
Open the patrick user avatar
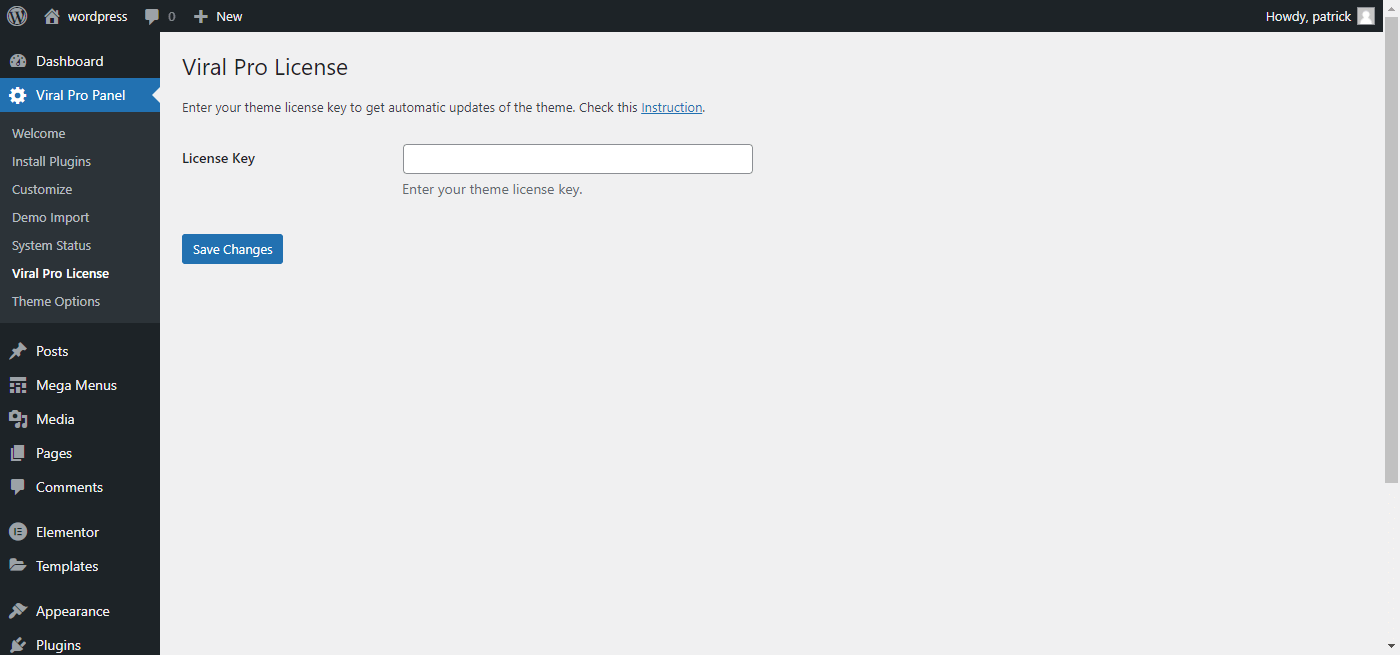pos(1366,16)
